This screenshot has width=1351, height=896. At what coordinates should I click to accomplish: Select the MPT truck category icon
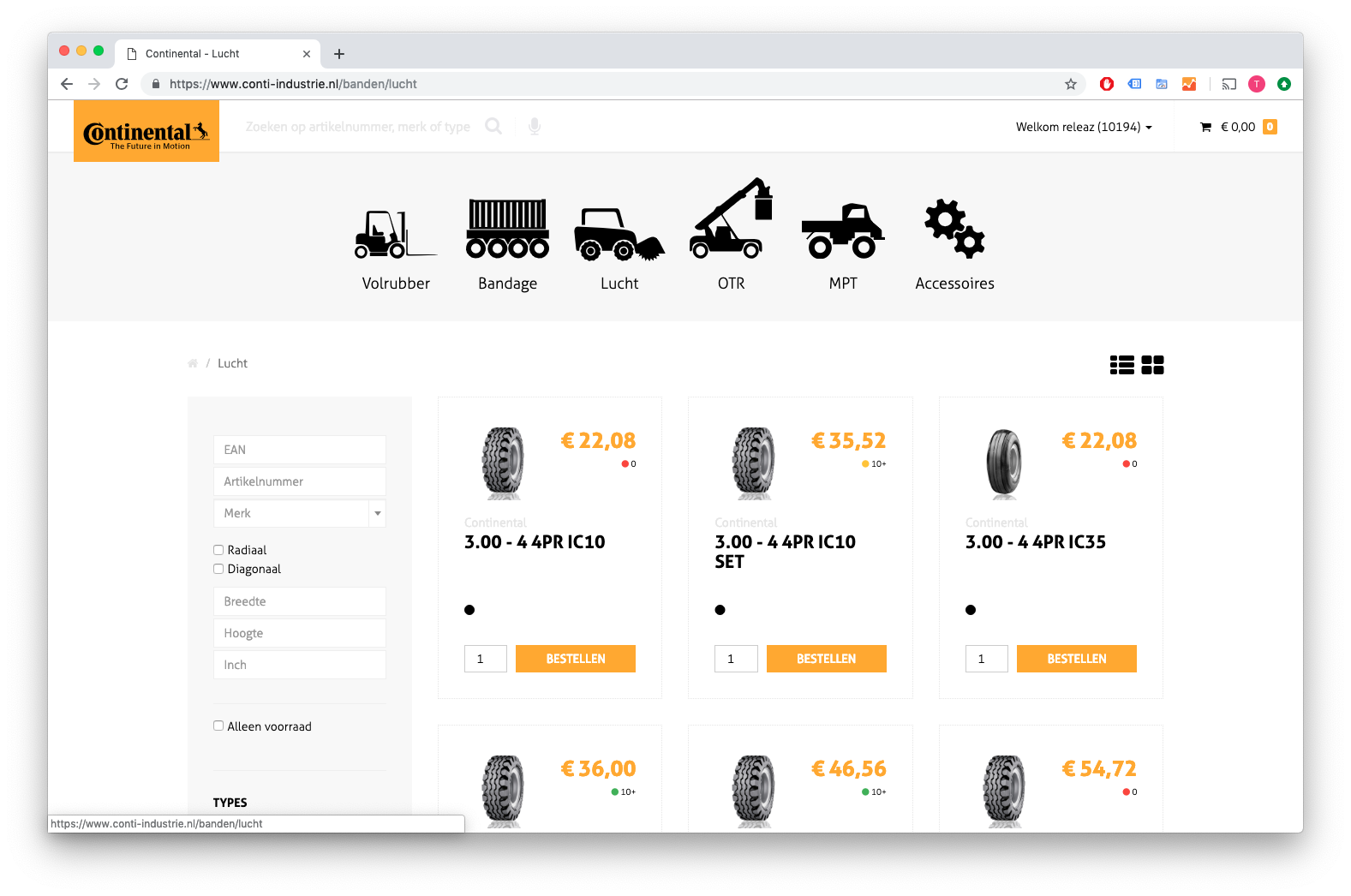click(843, 230)
